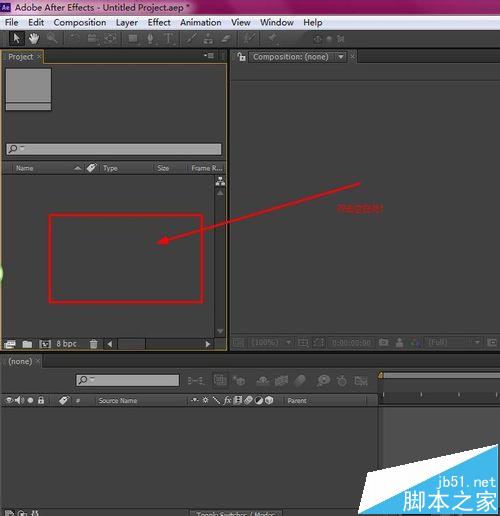Sort by the Name column header
This screenshot has height=516, width=500.
point(25,168)
